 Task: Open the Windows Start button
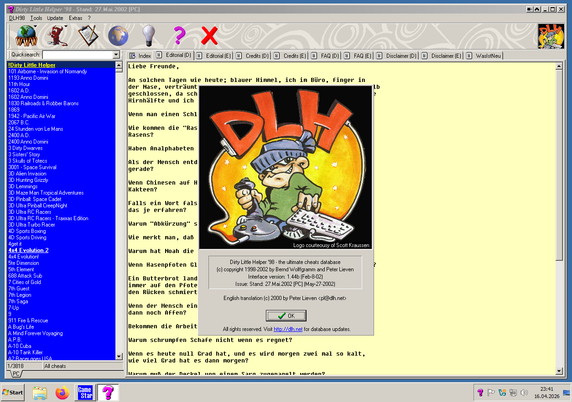[x=13, y=393]
